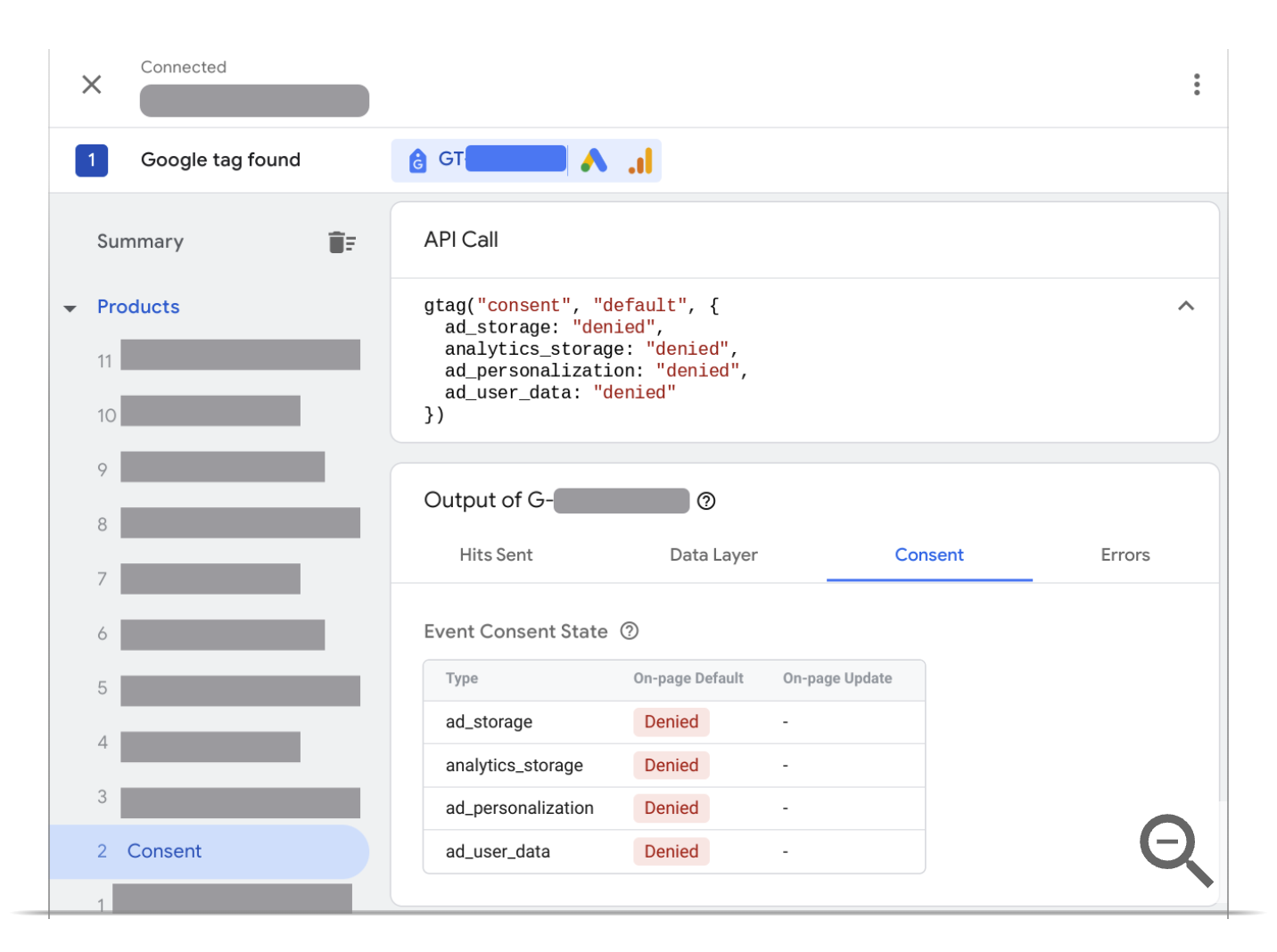
Task: Select the Consent tab
Action: coord(928,554)
